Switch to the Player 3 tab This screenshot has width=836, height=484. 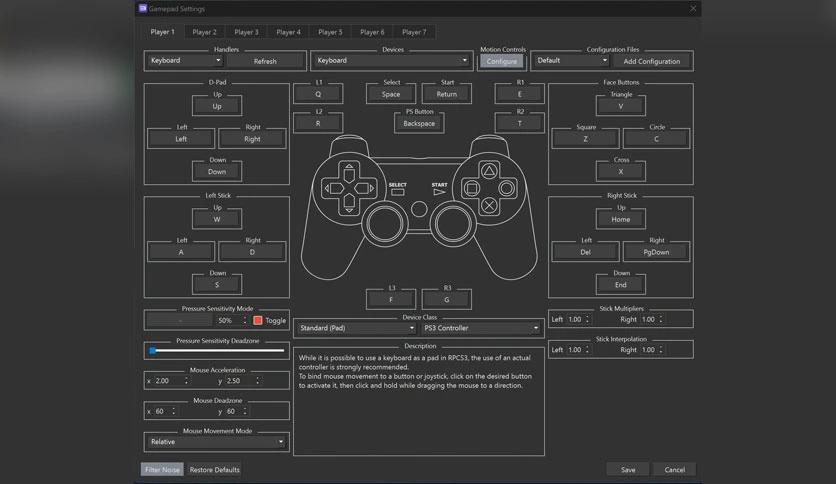(x=246, y=32)
